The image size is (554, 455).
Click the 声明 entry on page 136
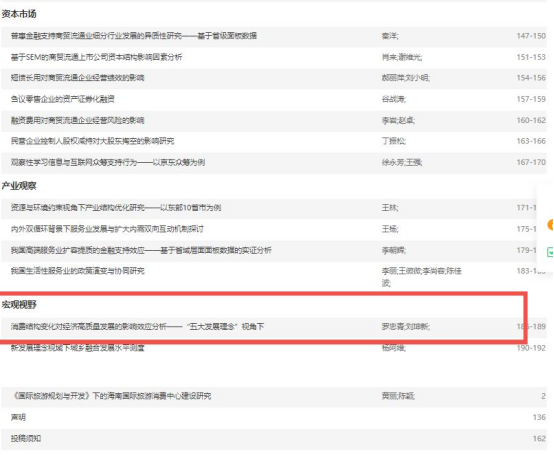[x=18, y=417]
